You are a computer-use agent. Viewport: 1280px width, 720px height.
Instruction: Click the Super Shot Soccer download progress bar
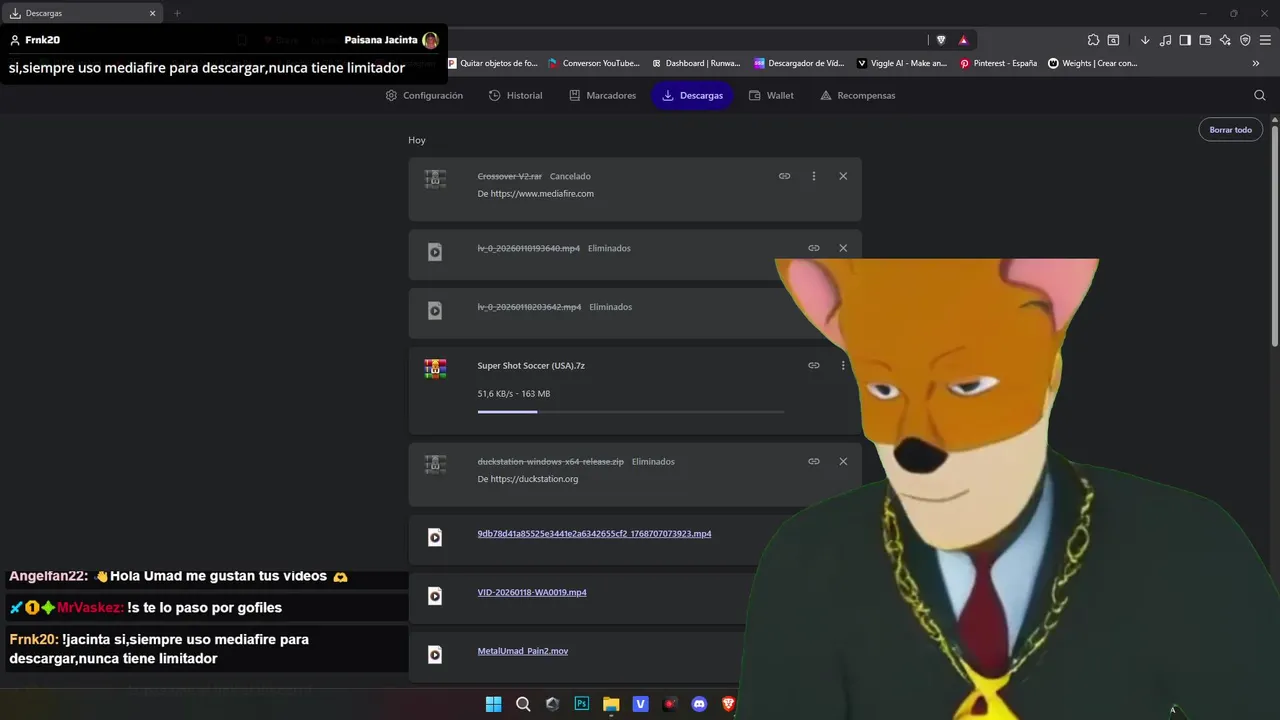click(631, 411)
